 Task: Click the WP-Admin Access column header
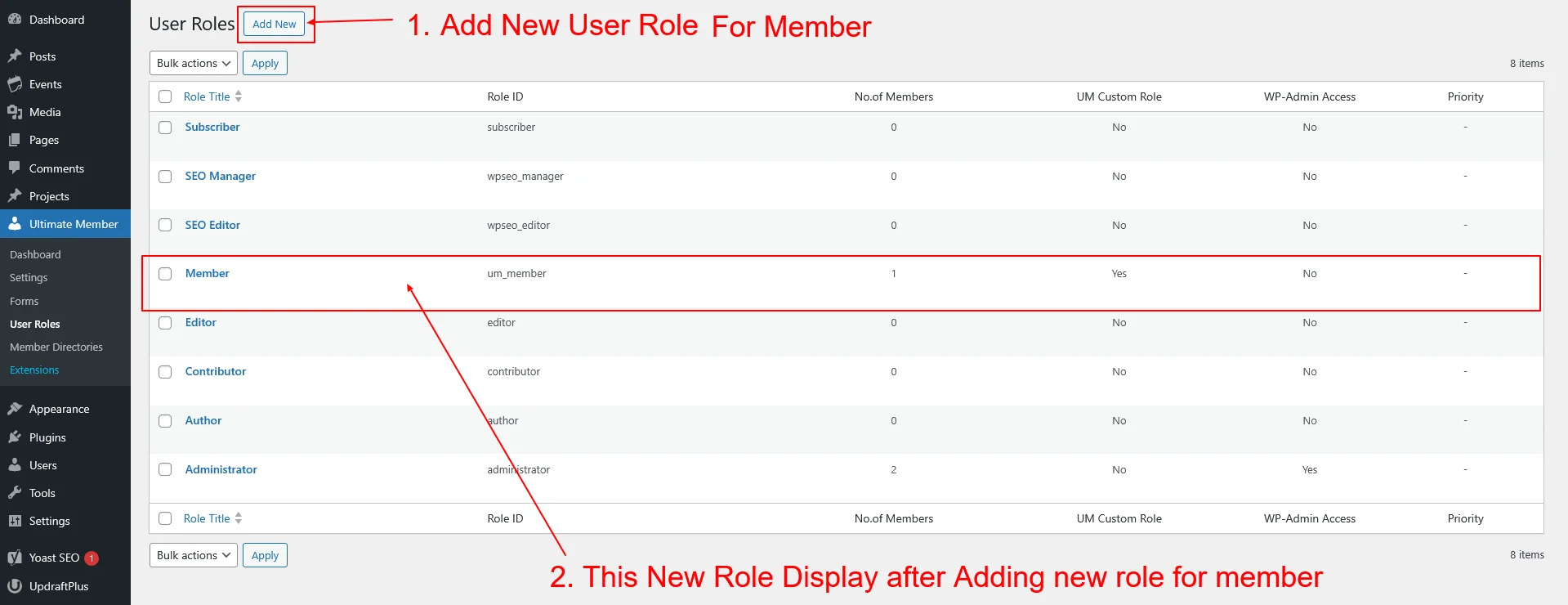(1309, 96)
